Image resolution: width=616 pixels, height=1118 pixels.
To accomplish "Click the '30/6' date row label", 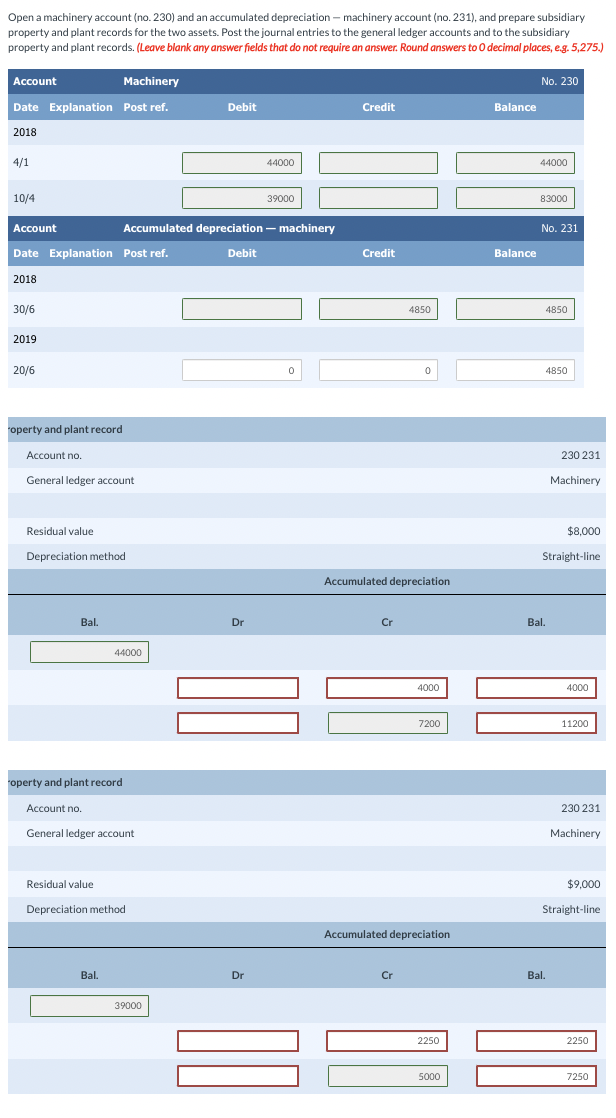I will [24, 309].
